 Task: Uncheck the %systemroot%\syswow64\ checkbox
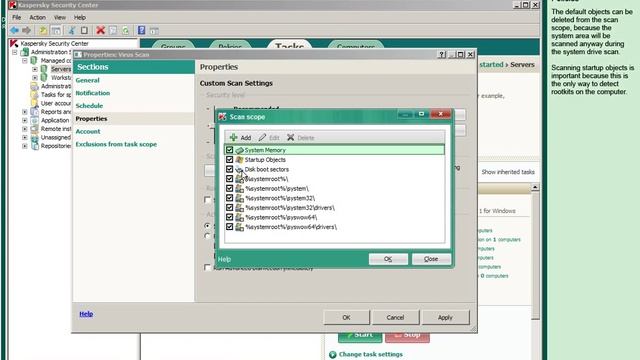pyautogui.click(x=229, y=217)
